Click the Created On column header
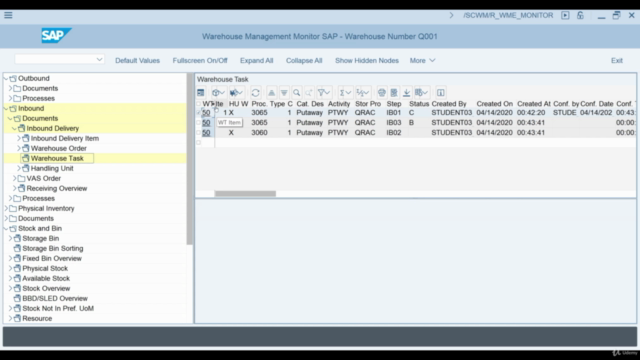640x360 pixels. (x=494, y=104)
